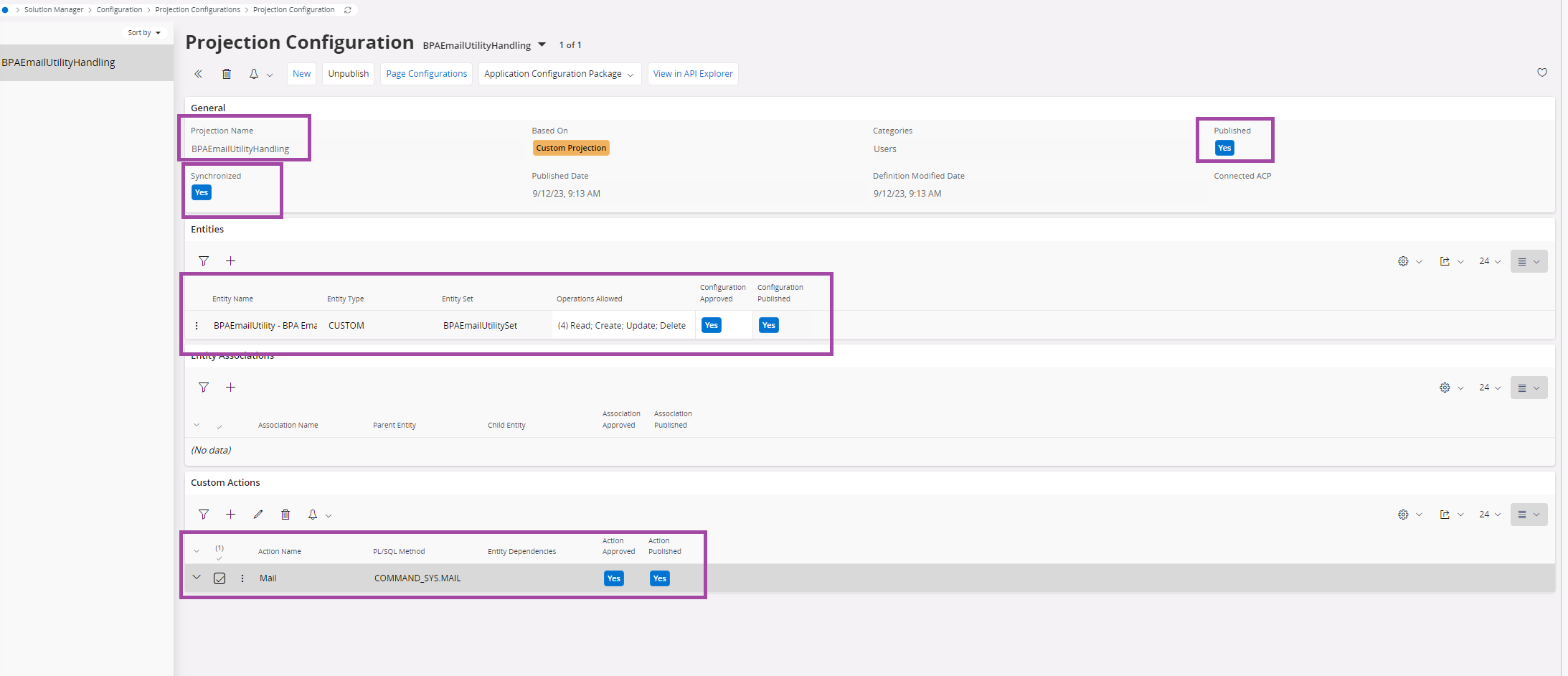
Task: Open Application Configuration Package dropdown
Action: pos(559,74)
